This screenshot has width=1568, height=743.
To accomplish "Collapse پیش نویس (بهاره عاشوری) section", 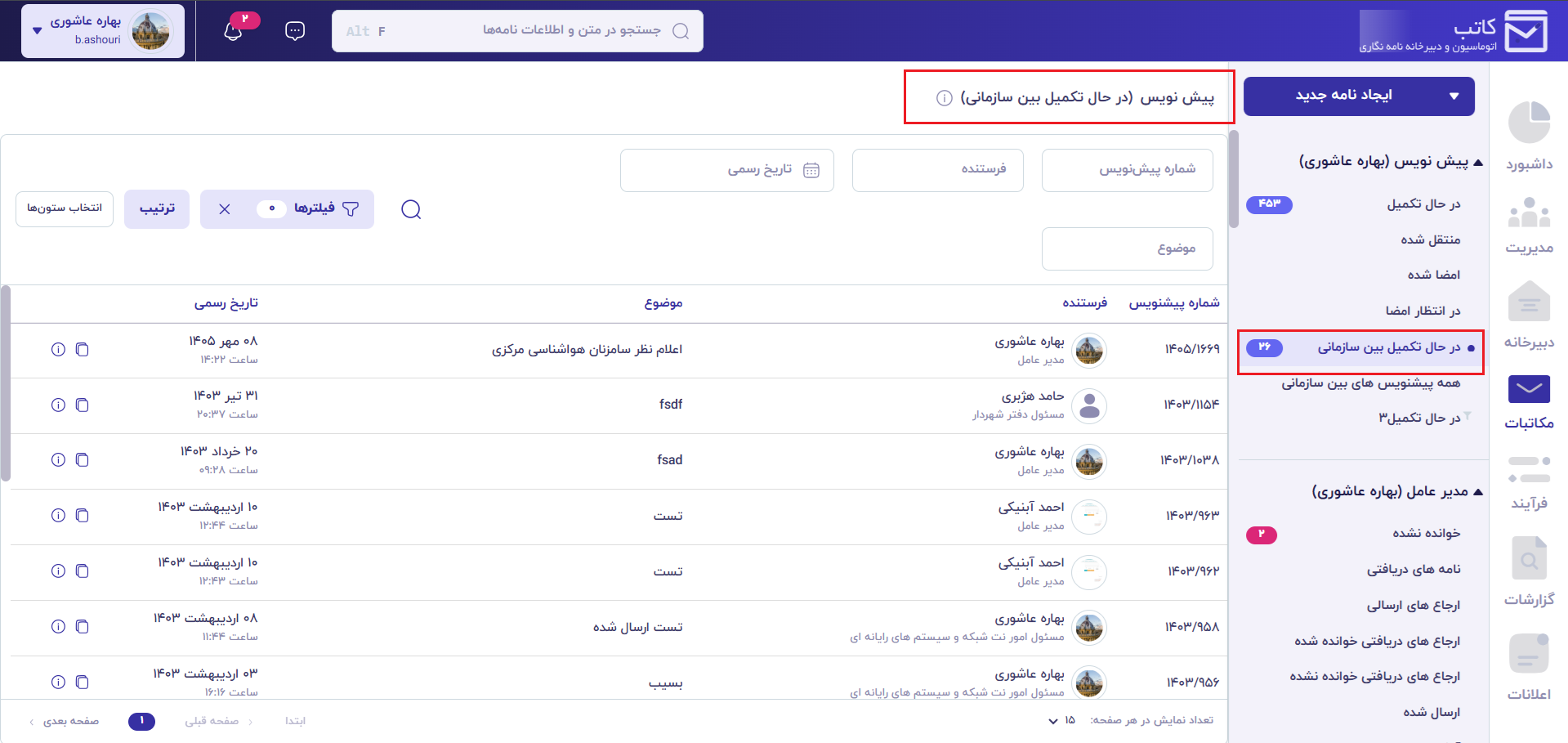I will tap(1478, 162).
